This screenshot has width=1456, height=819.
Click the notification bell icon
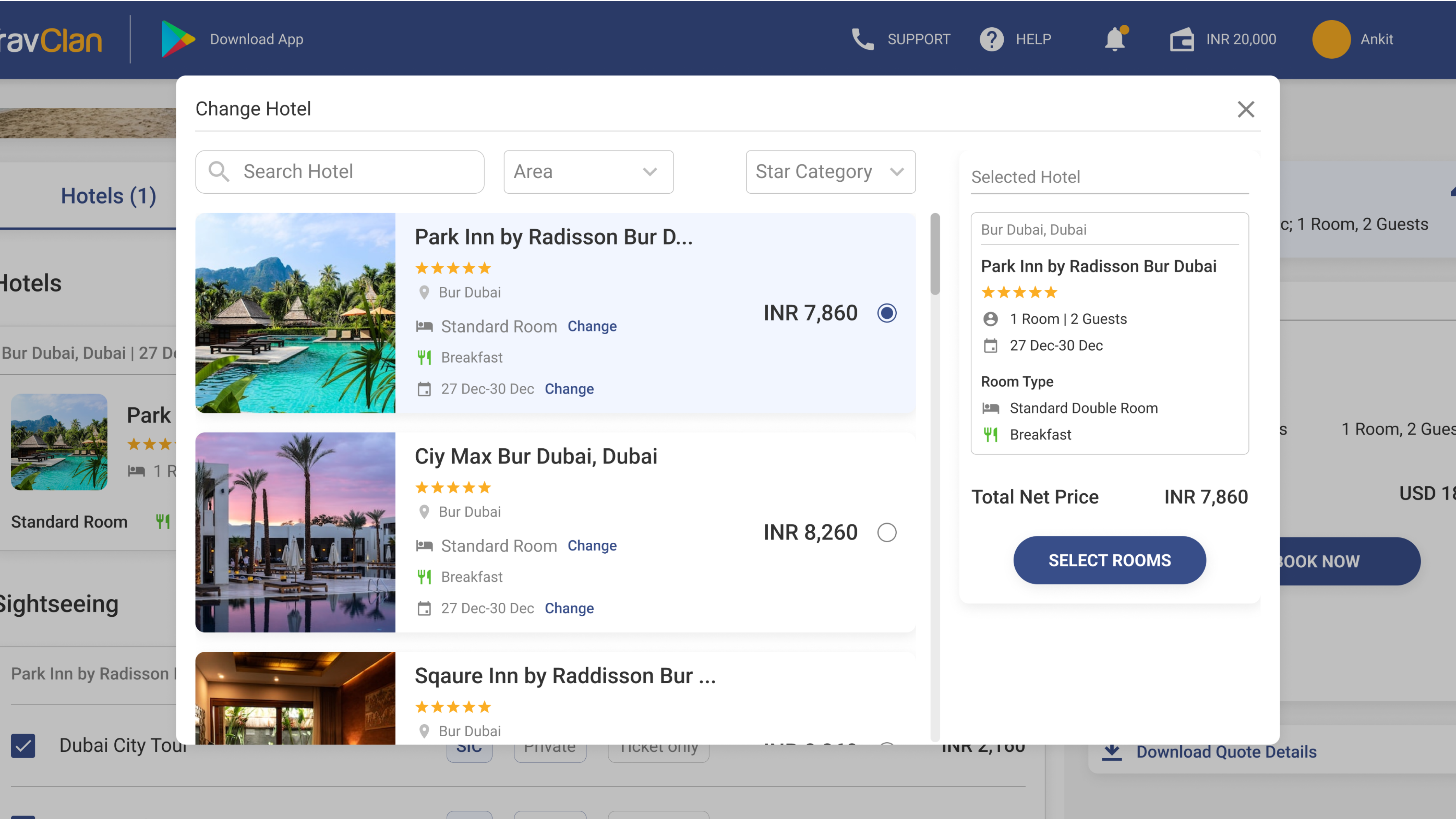click(x=1115, y=39)
